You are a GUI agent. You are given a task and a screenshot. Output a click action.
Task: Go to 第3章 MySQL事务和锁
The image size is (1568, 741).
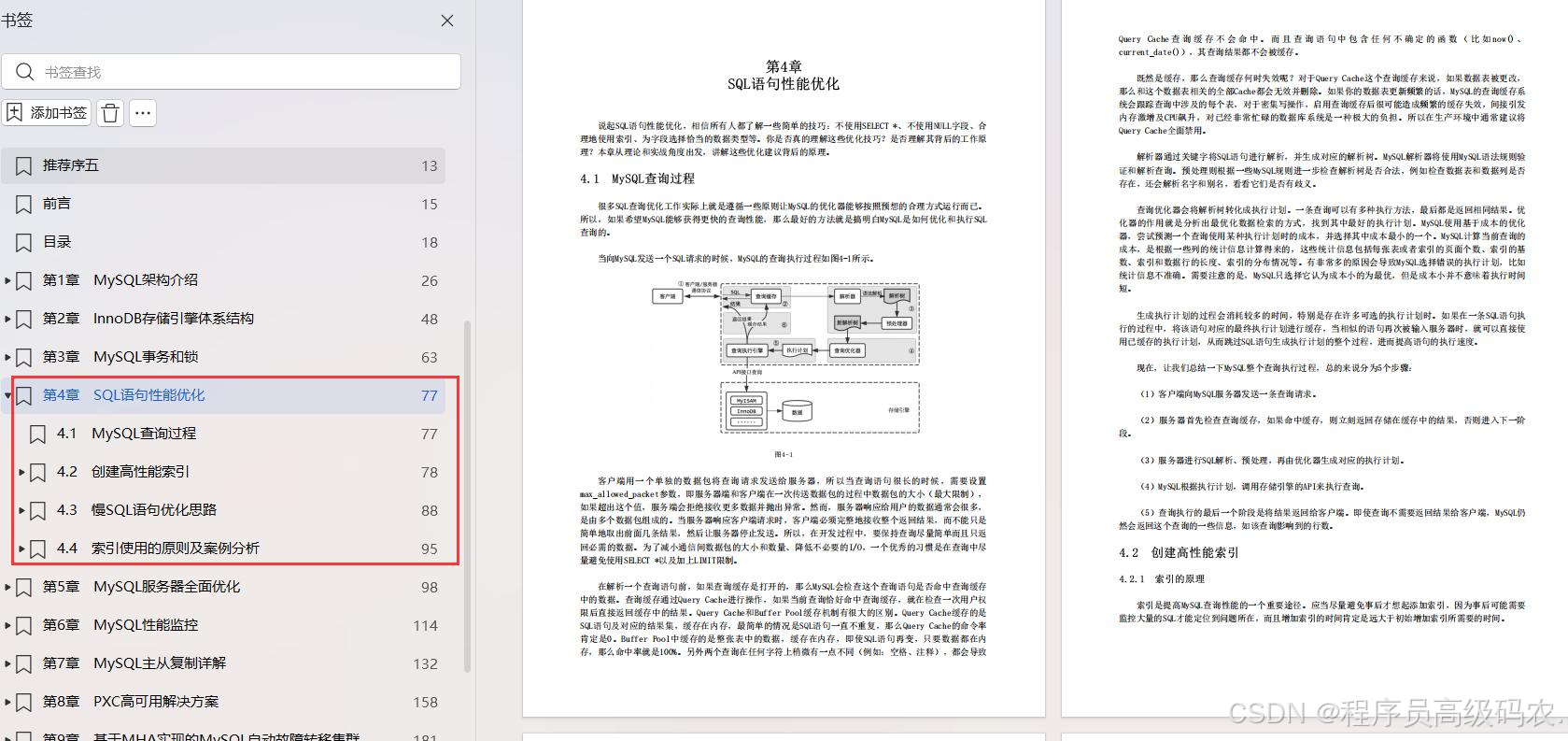pyautogui.click(x=120, y=357)
